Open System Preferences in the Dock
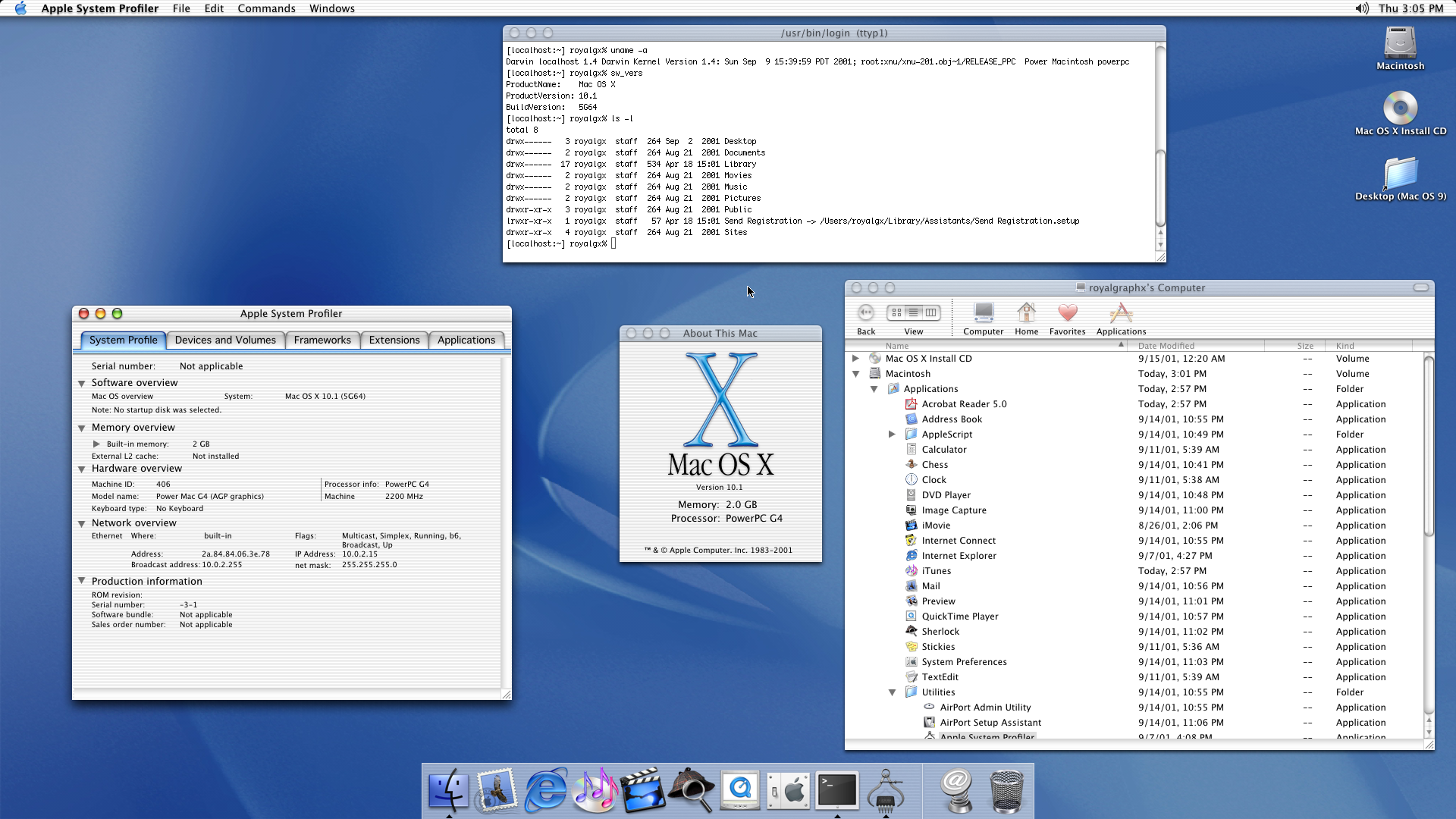The width and height of the screenshot is (1456, 819). point(788,791)
